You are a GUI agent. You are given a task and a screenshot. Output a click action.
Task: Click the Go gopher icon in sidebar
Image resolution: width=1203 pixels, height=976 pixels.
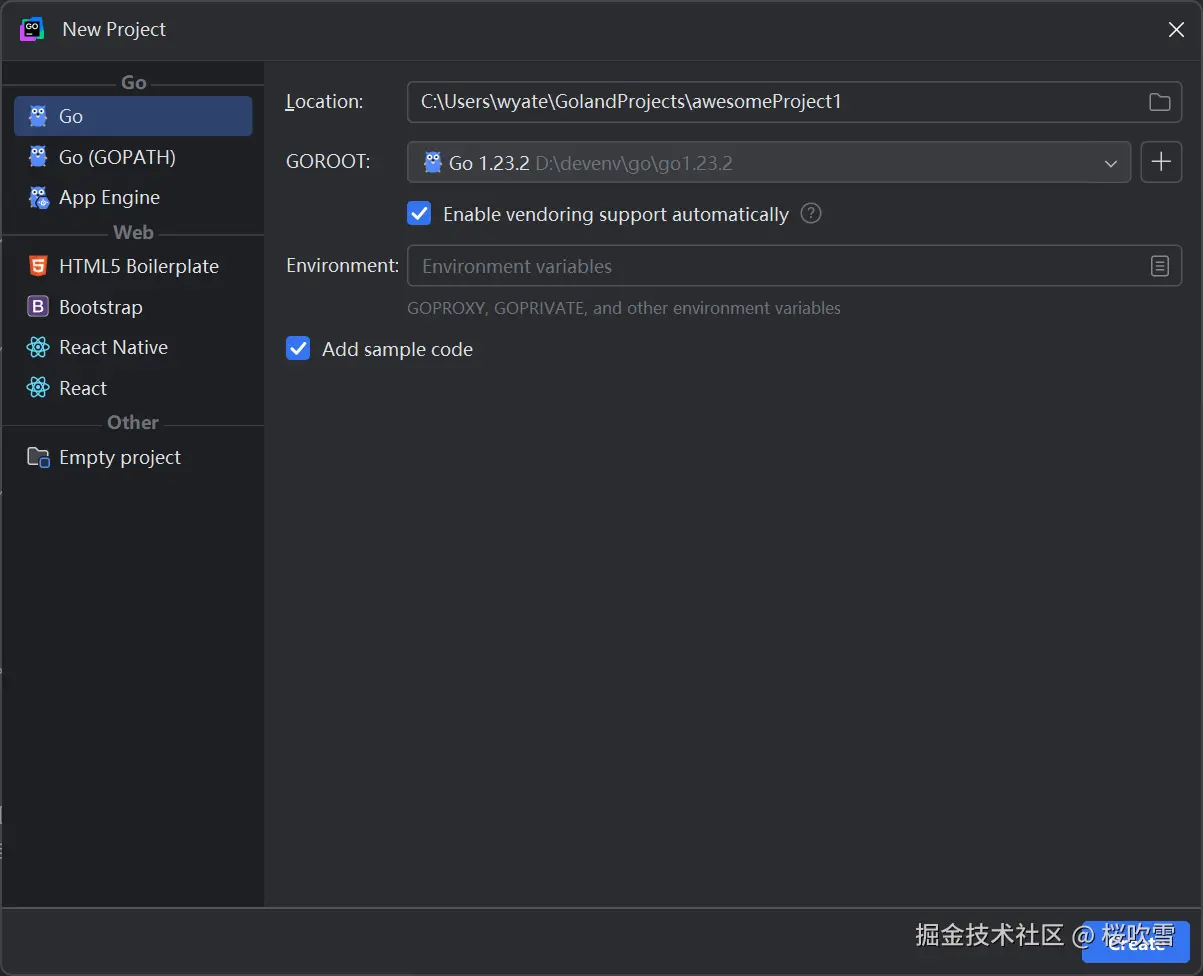[x=38, y=116]
